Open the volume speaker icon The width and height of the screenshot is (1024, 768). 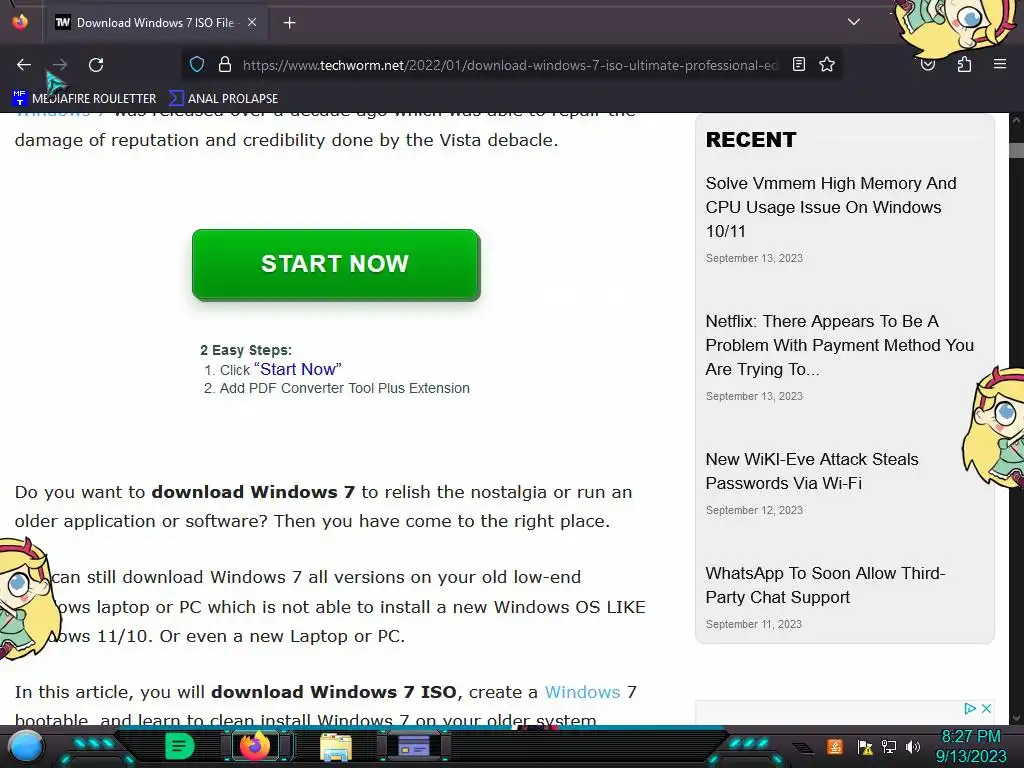913,746
